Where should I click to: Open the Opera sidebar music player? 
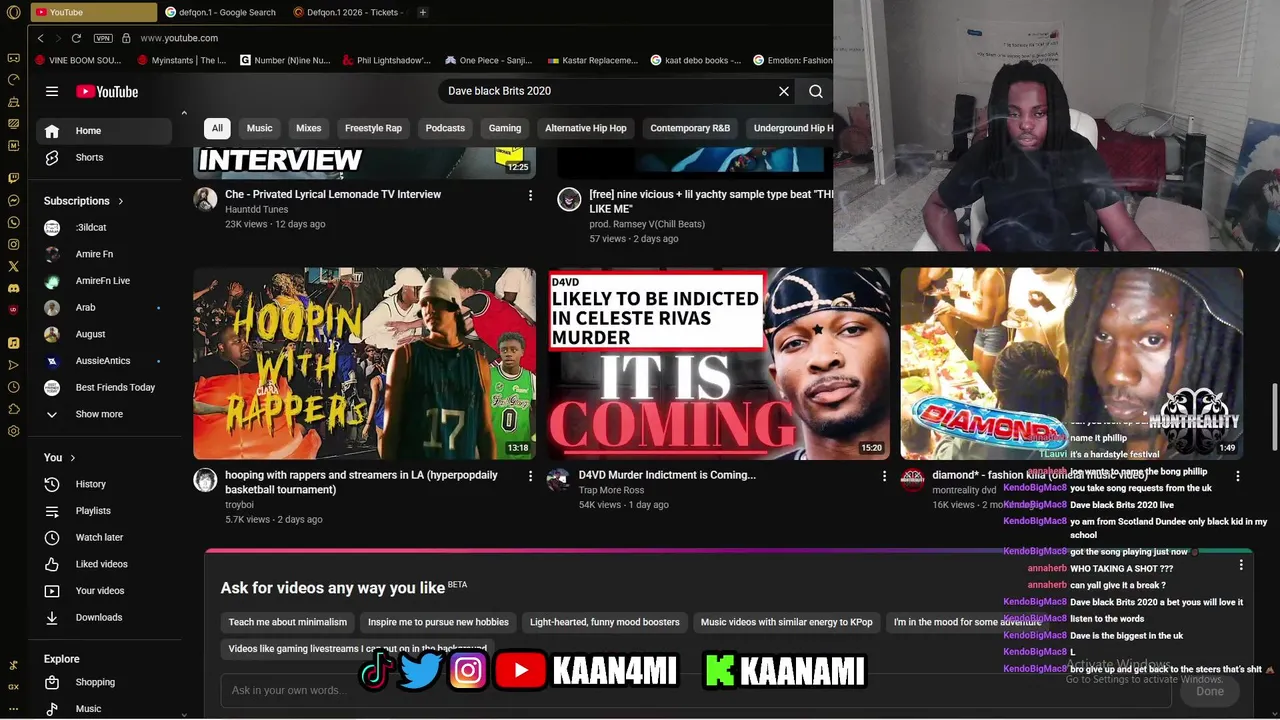13,343
